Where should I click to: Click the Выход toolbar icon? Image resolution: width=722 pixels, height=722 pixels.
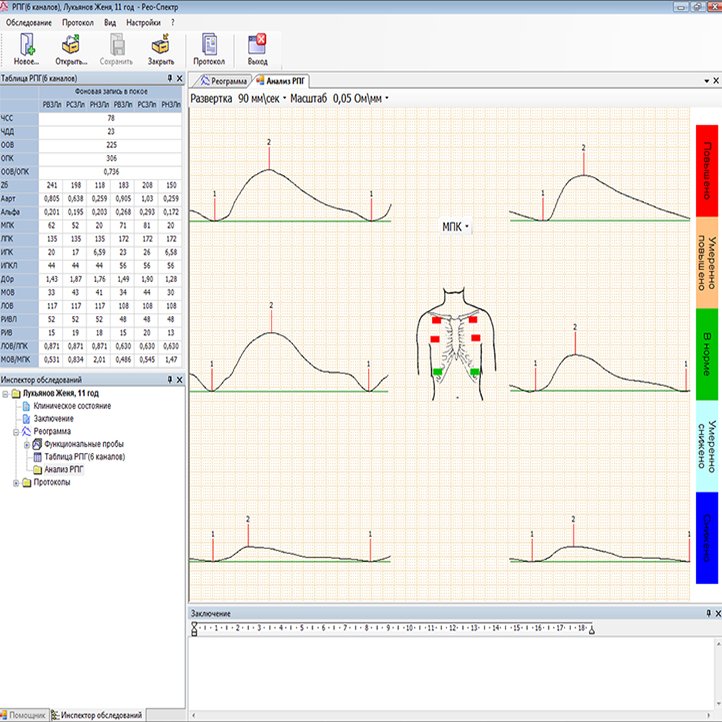[x=257, y=49]
